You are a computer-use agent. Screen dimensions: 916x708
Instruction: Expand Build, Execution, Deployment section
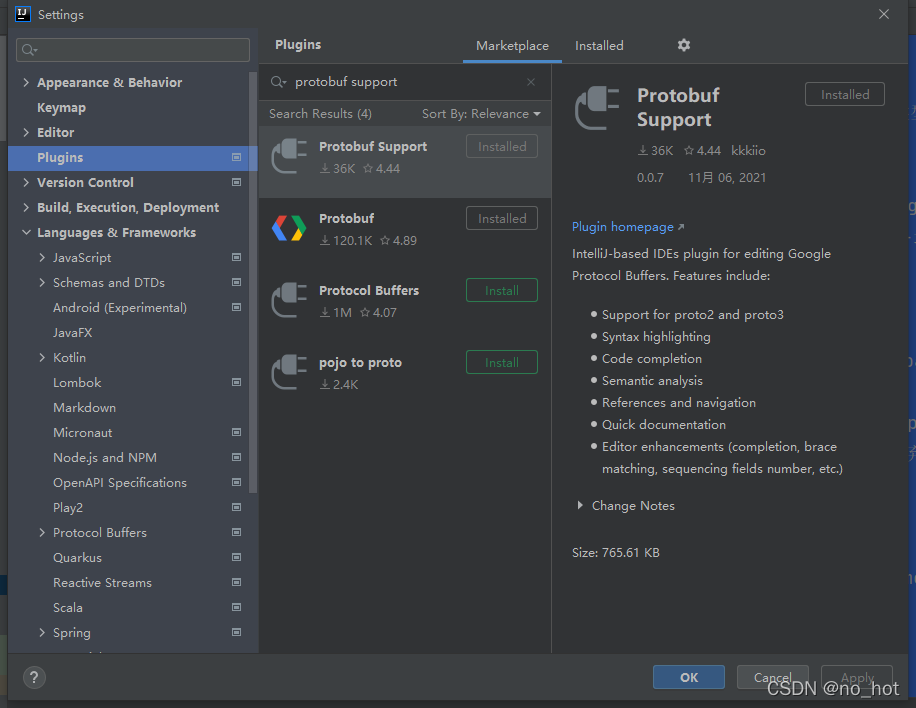click(26, 207)
